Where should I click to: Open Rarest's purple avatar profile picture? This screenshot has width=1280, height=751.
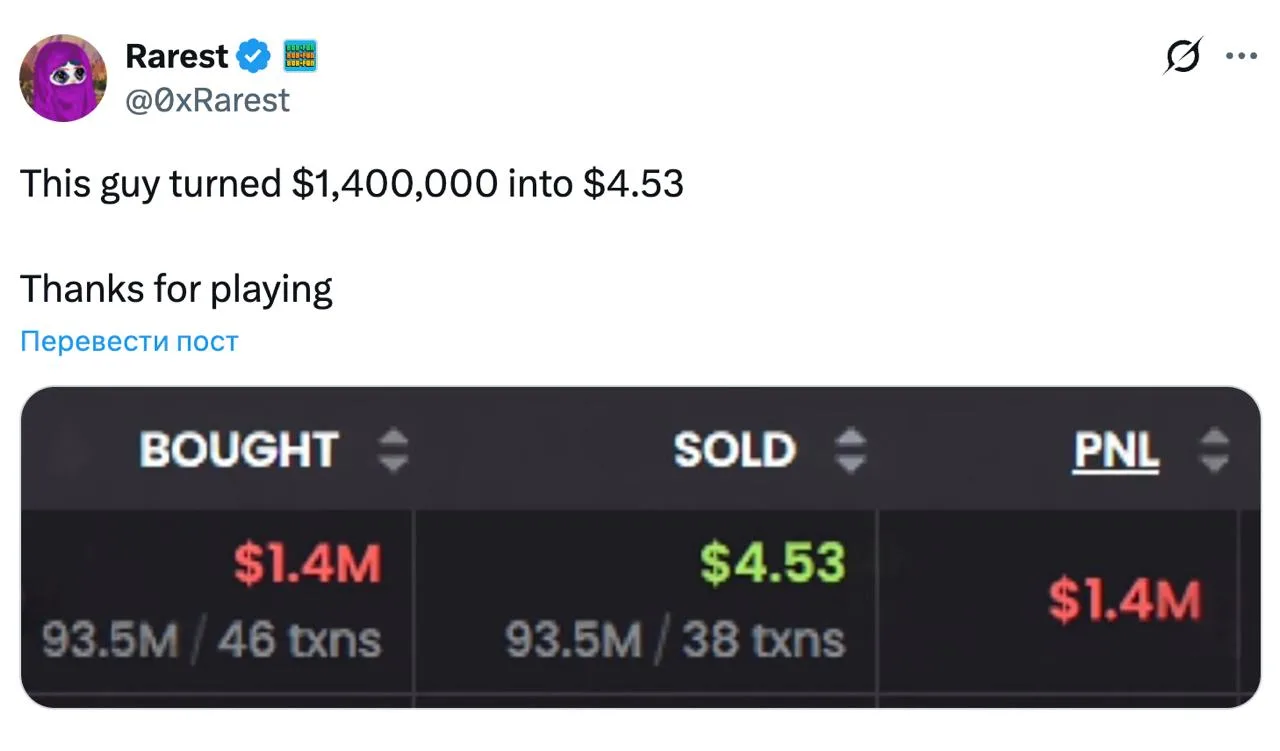coord(63,77)
